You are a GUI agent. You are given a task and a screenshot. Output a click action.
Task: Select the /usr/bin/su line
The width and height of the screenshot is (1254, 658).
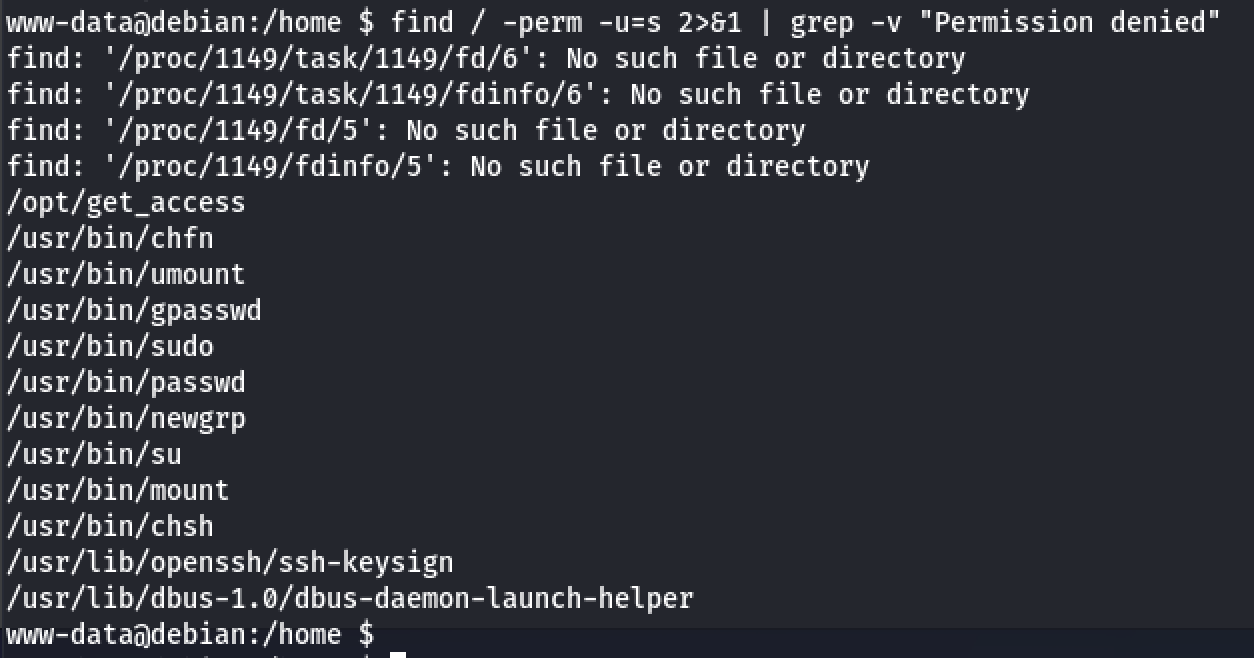pos(94,455)
